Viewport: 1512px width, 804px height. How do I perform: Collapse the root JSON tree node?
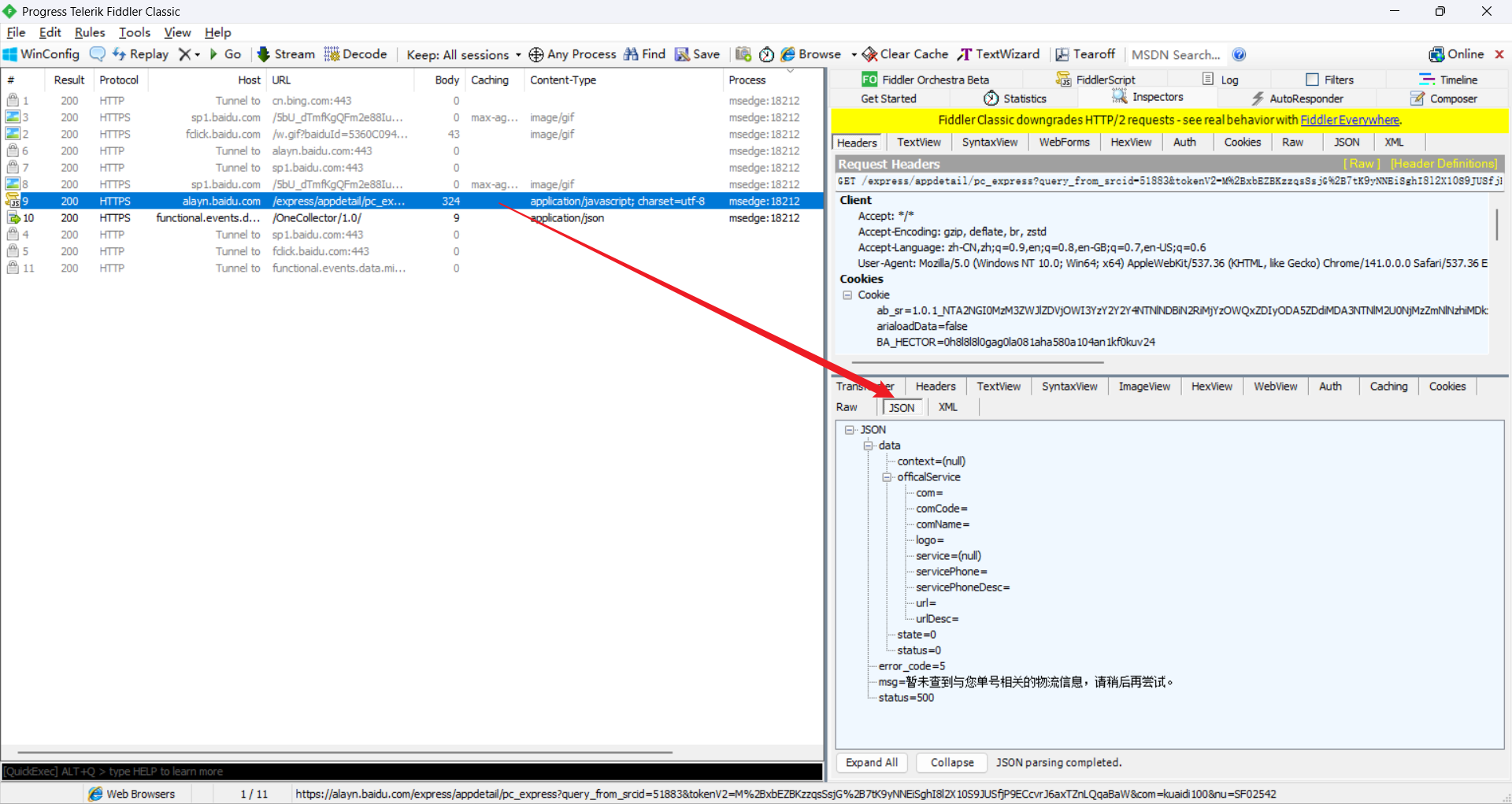(x=850, y=430)
